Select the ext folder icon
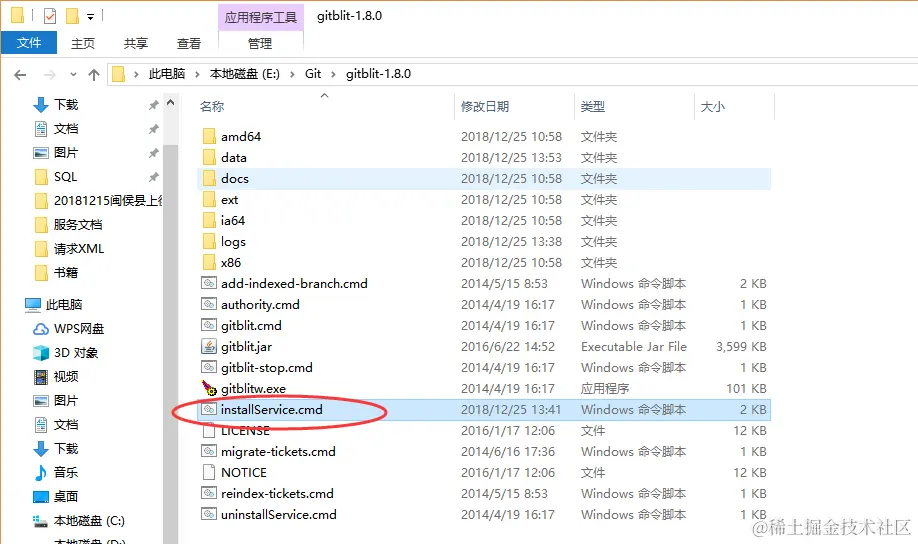Image resolution: width=918 pixels, height=544 pixels. point(209,200)
